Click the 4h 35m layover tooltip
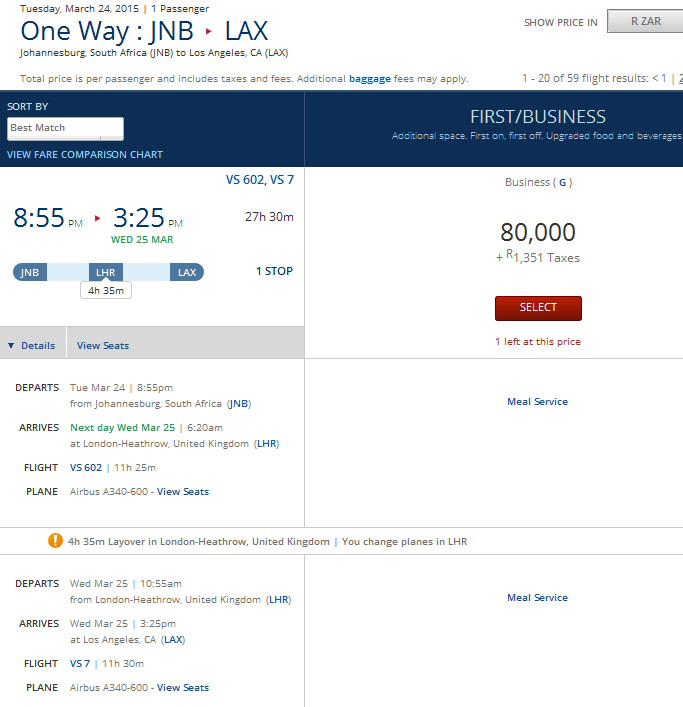 (x=105, y=291)
